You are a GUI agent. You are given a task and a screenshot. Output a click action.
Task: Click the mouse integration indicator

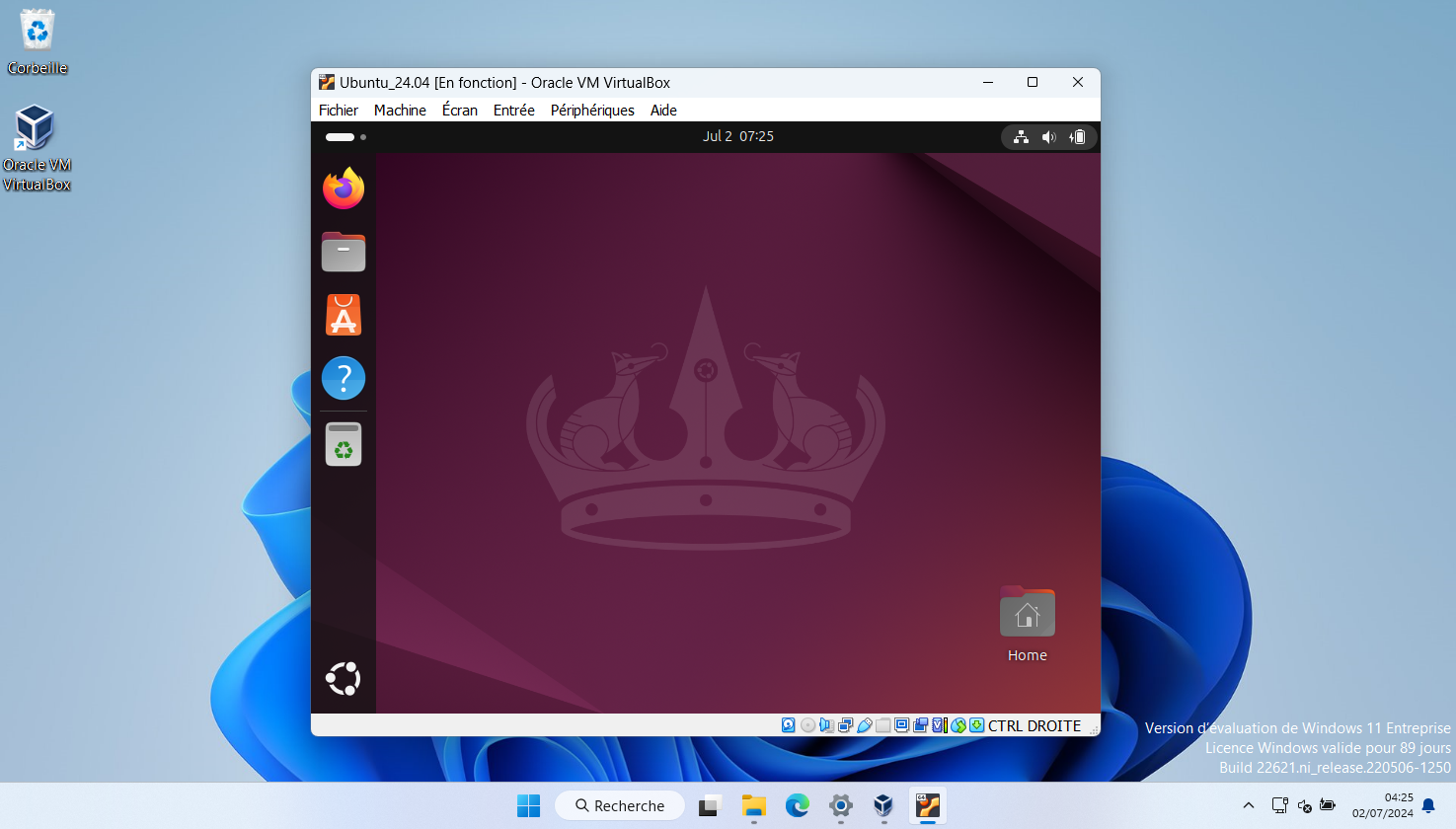pos(958,725)
